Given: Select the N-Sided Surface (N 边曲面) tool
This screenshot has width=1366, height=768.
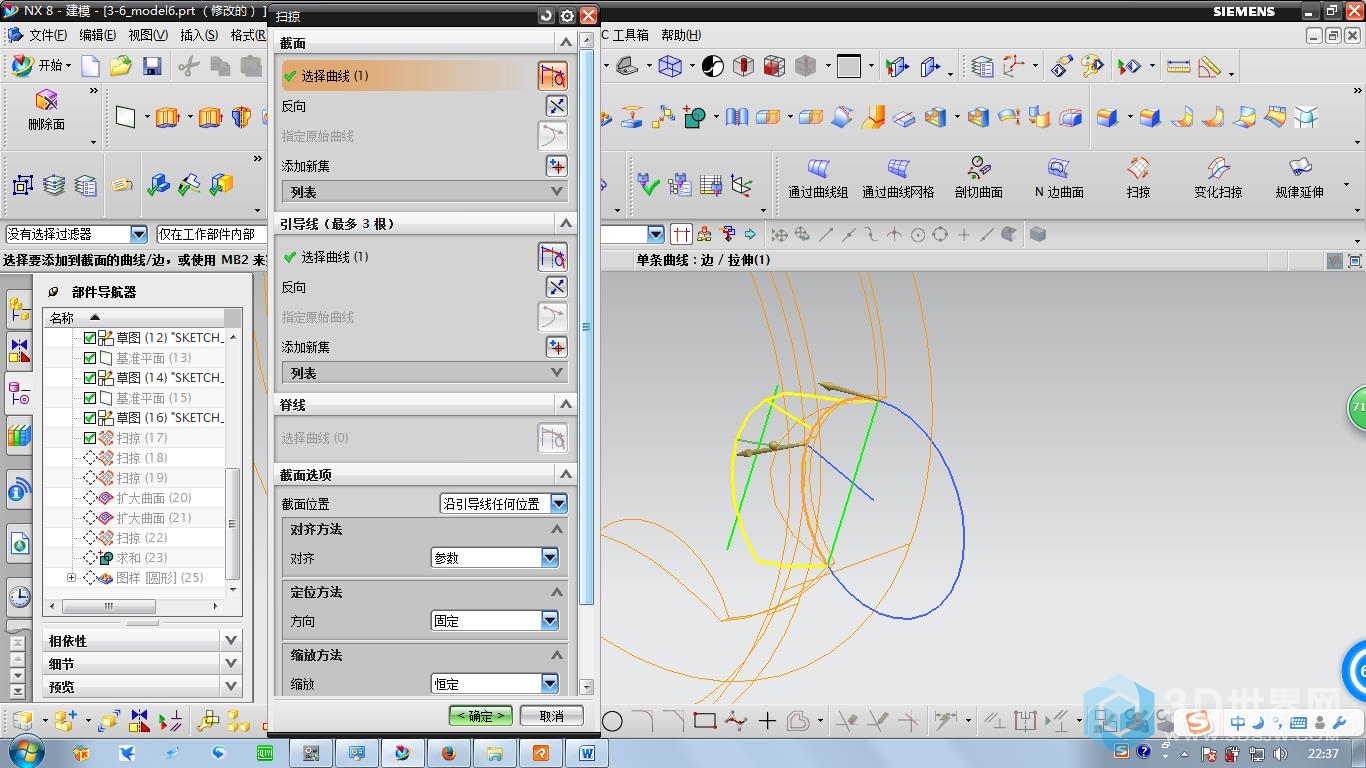Looking at the screenshot, I should 1059,180.
